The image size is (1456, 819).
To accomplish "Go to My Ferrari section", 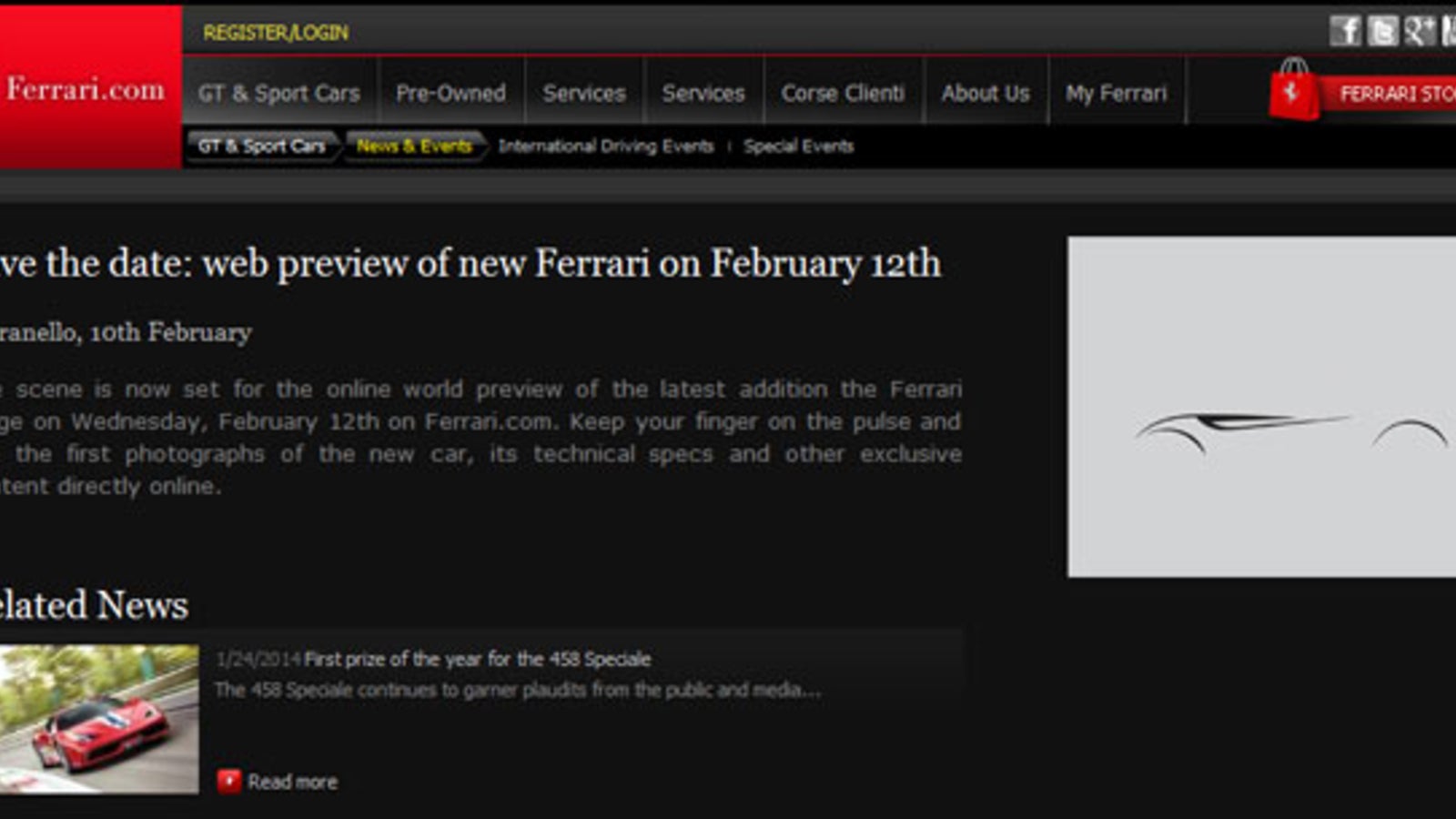I will pyautogui.click(x=1116, y=93).
